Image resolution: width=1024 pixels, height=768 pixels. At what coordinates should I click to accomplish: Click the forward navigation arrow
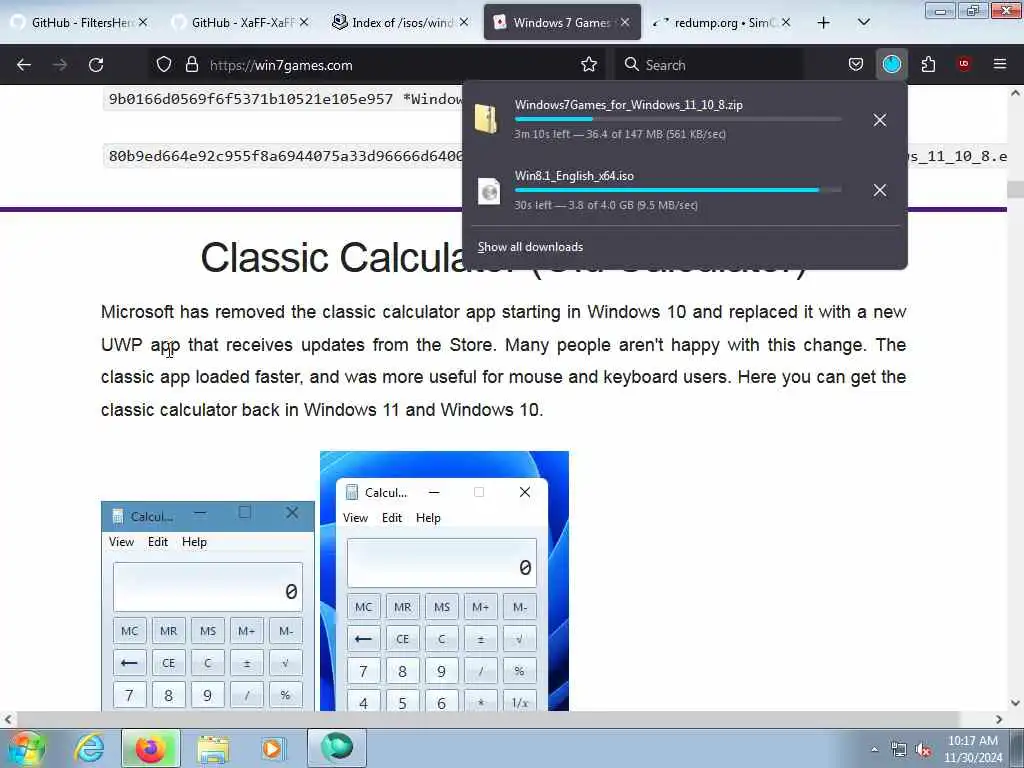[x=59, y=65]
